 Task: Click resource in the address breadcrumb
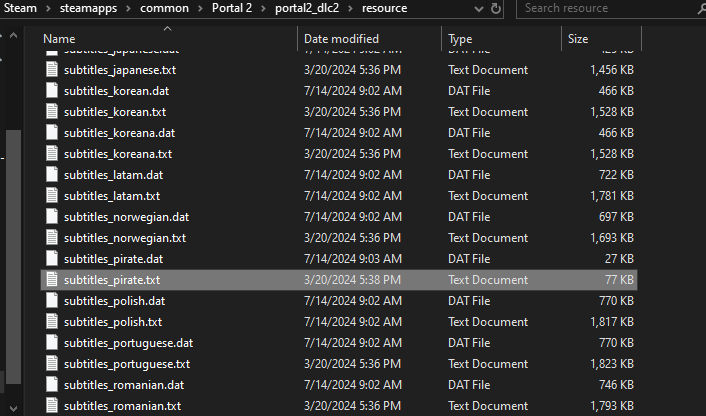pos(385,8)
